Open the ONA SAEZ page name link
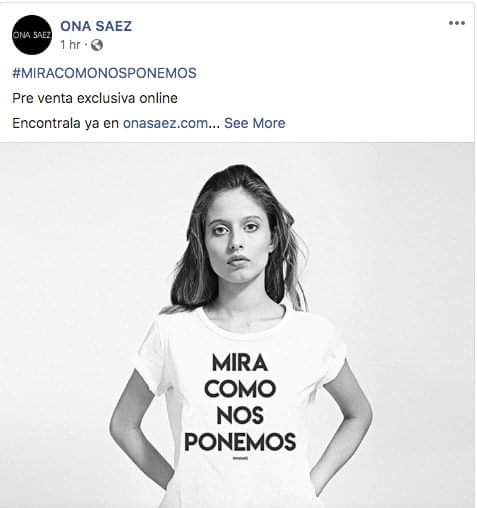 [x=96, y=26]
